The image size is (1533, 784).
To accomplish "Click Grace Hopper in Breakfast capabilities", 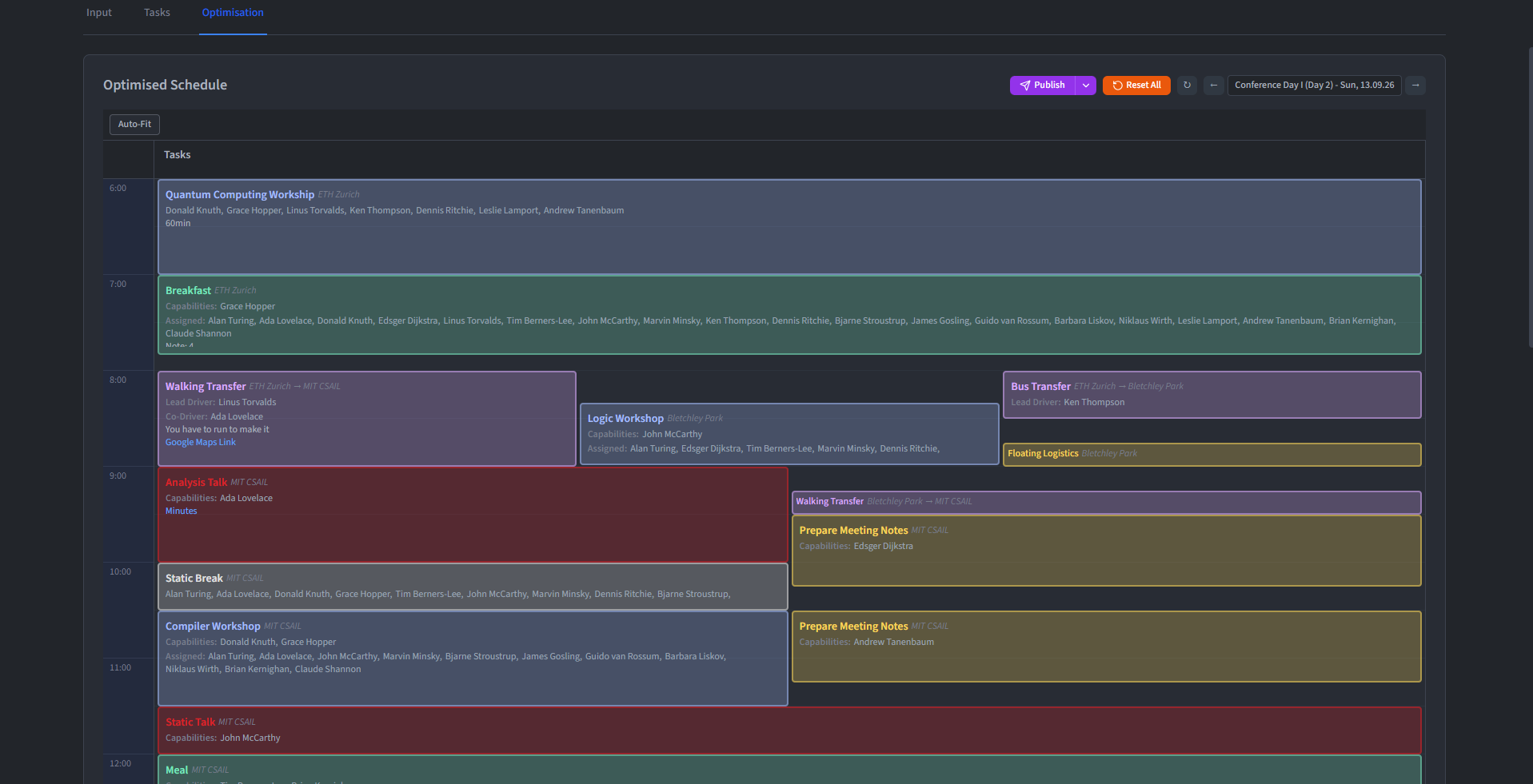I will (247, 307).
